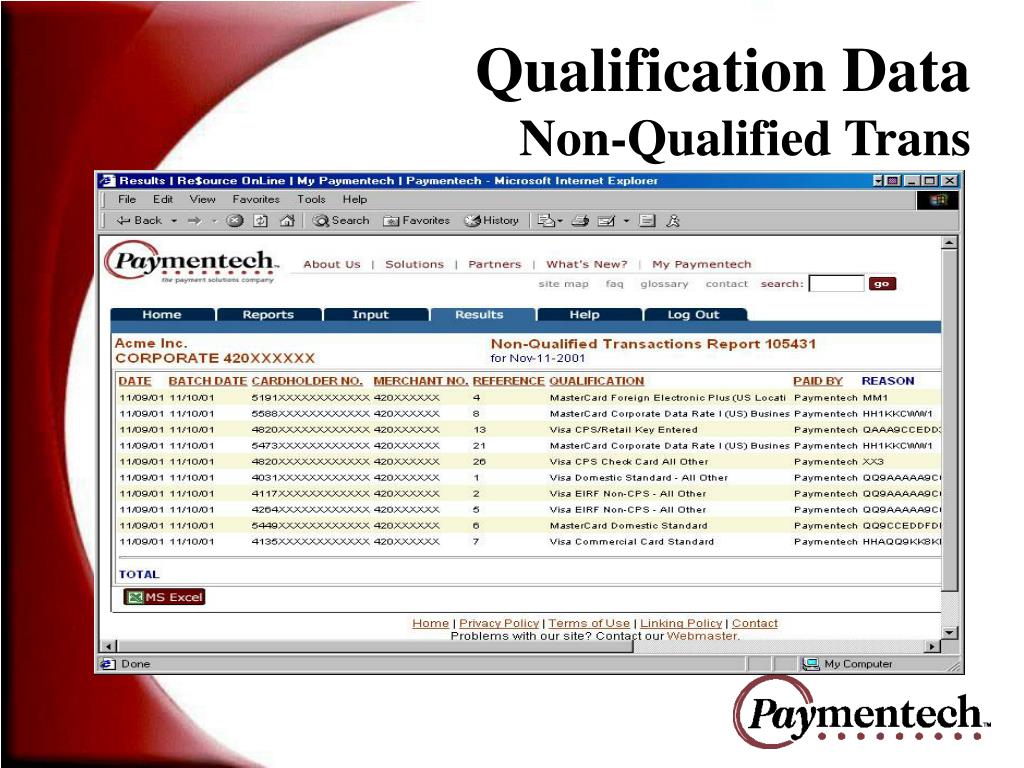
Task: Open the Edit menu
Action: [x=163, y=199]
